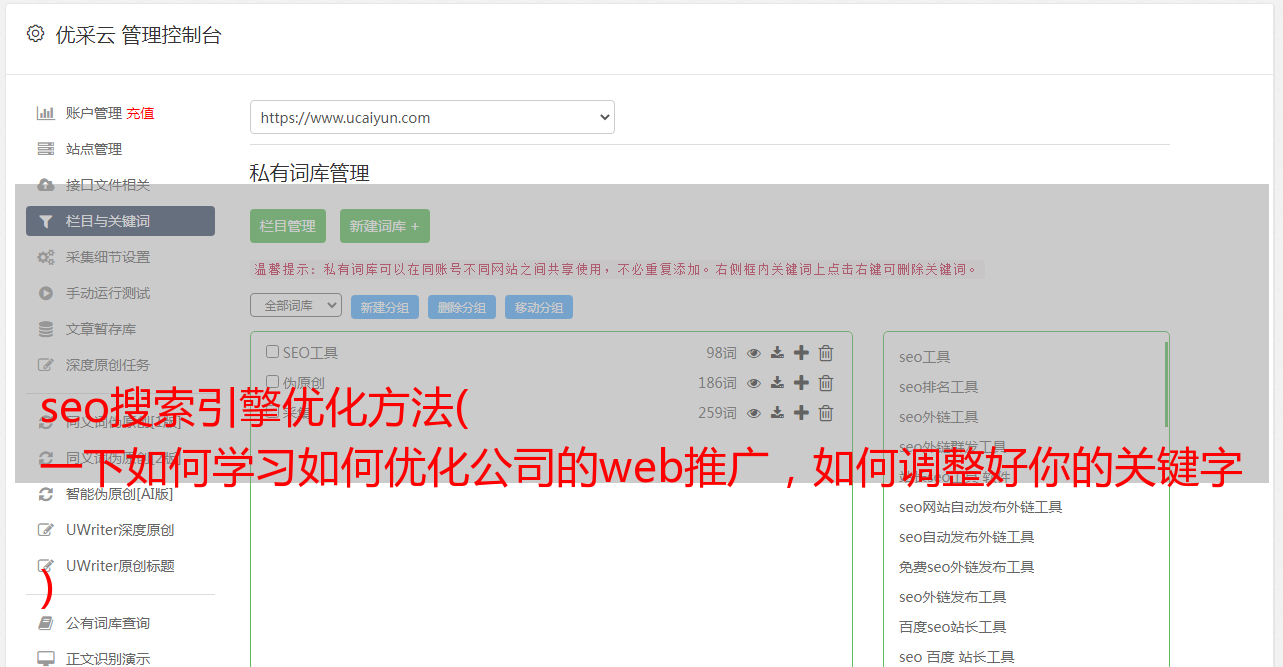Click the '186词' count for 伪原创

(x=717, y=383)
